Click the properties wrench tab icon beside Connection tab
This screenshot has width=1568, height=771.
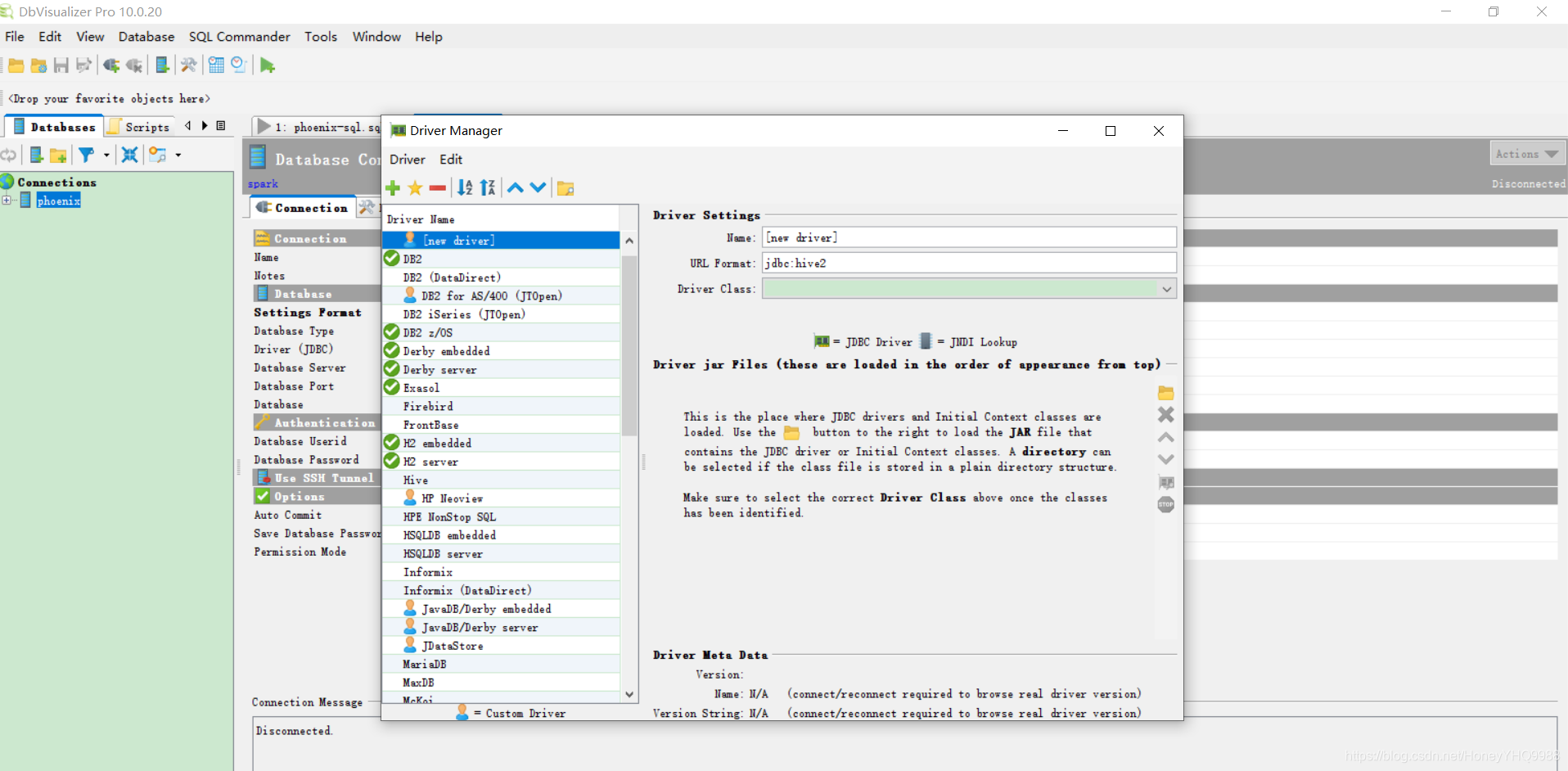click(x=367, y=208)
